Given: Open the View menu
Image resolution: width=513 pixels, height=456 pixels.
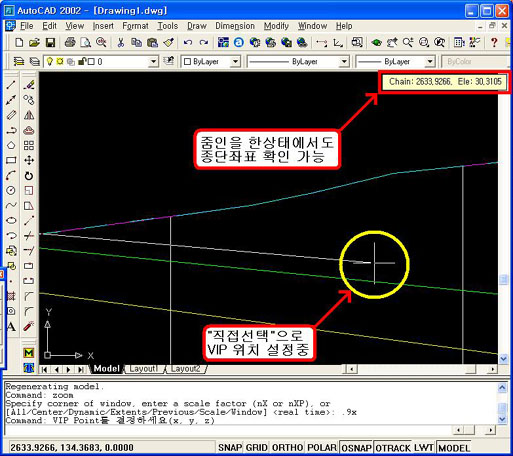Looking at the screenshot, I should pos(74,26).
